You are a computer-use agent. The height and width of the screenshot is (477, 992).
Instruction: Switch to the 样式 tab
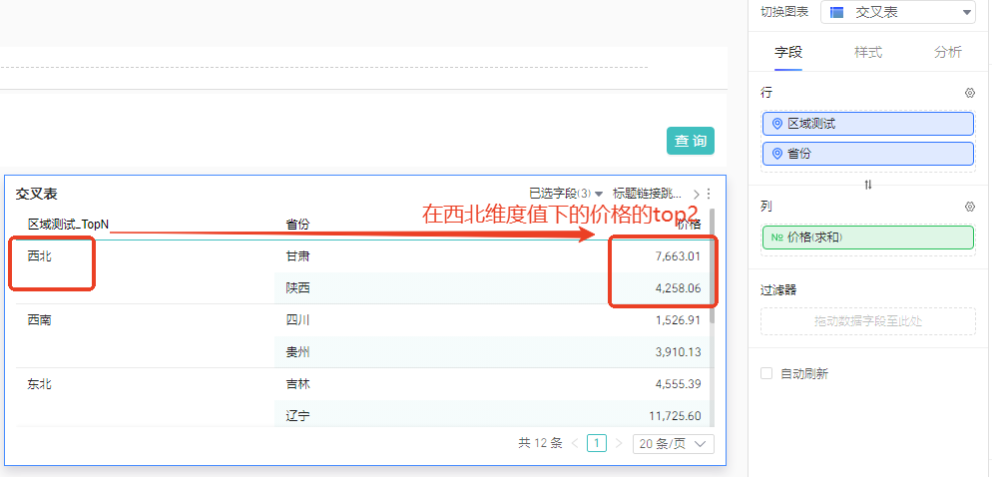868,52
